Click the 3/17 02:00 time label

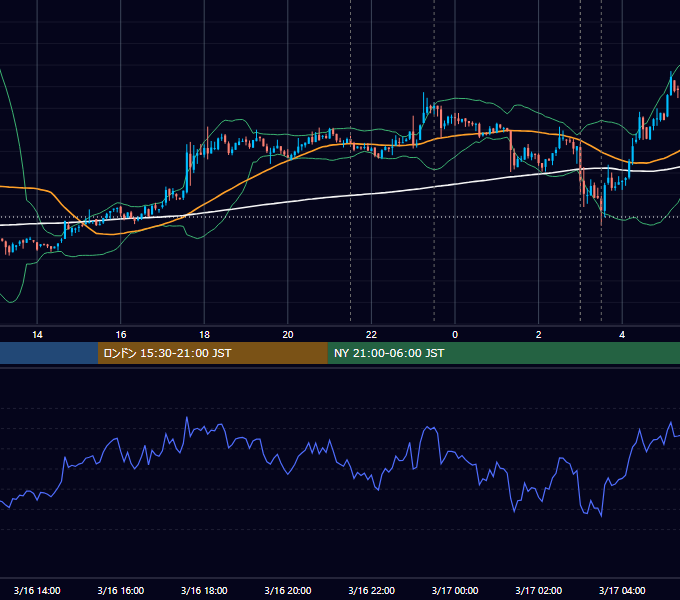click(539, 590)
